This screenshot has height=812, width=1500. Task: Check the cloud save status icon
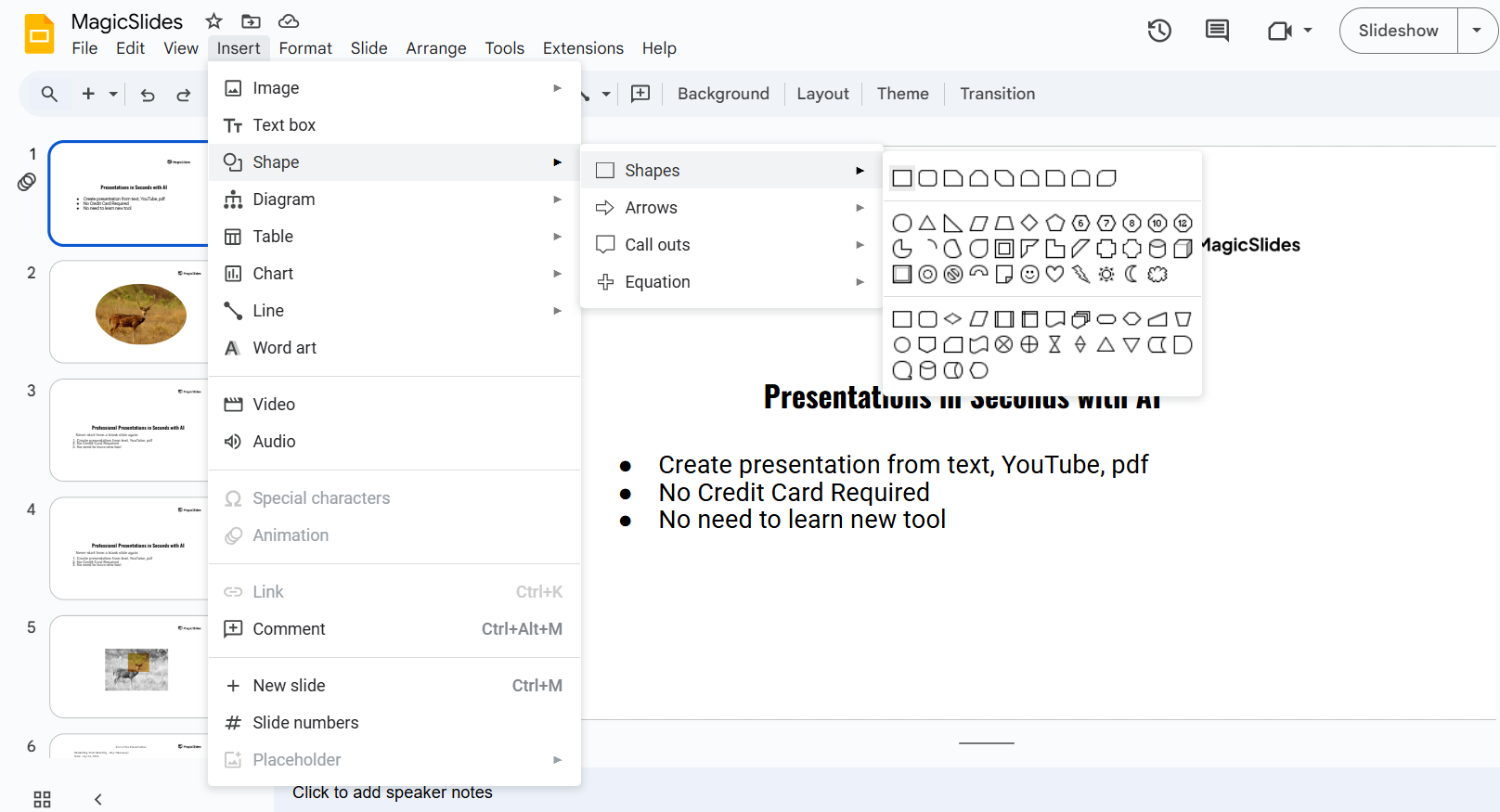[x=289, y=21]
